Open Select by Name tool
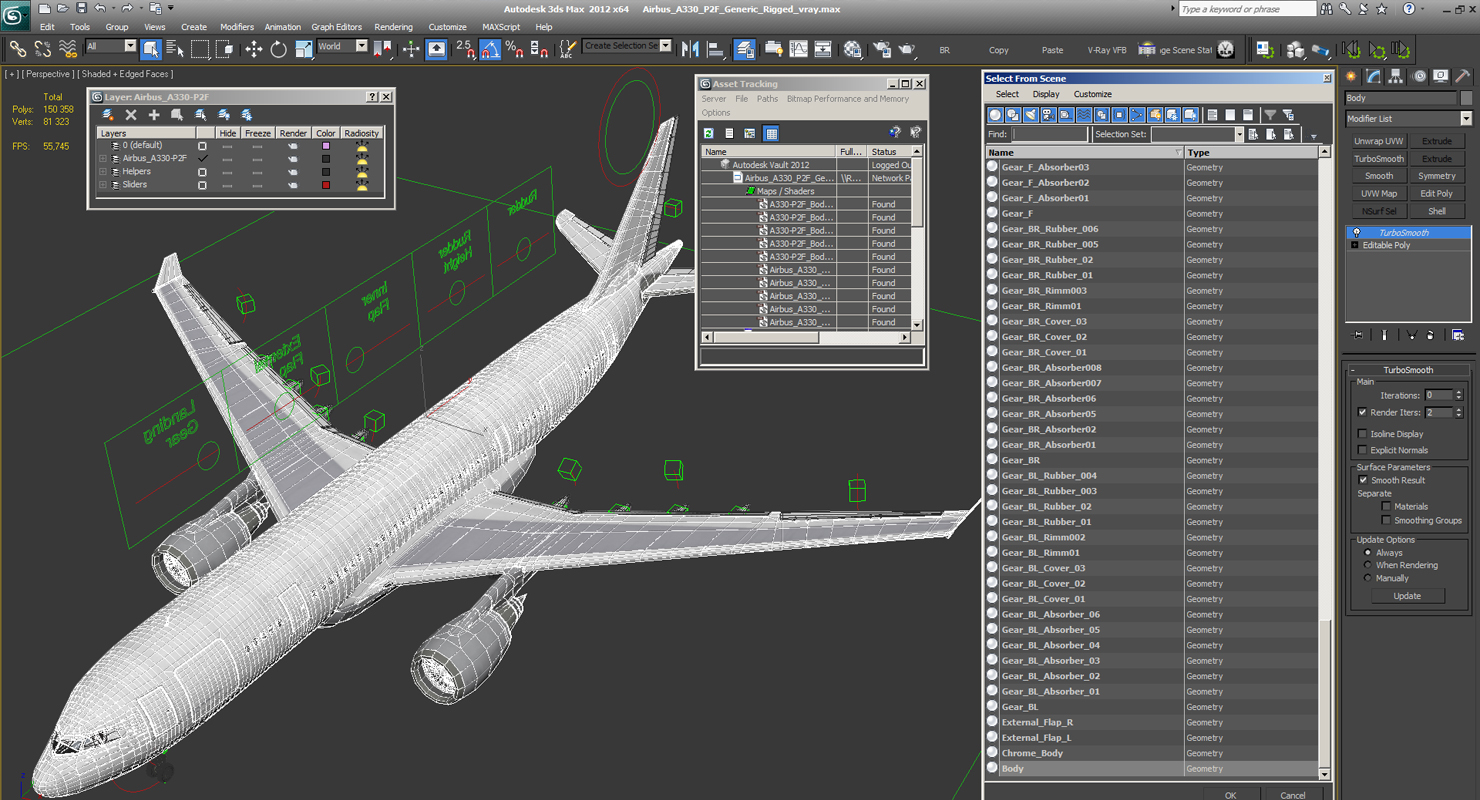The image size is (1480, 800). (175, 49)
